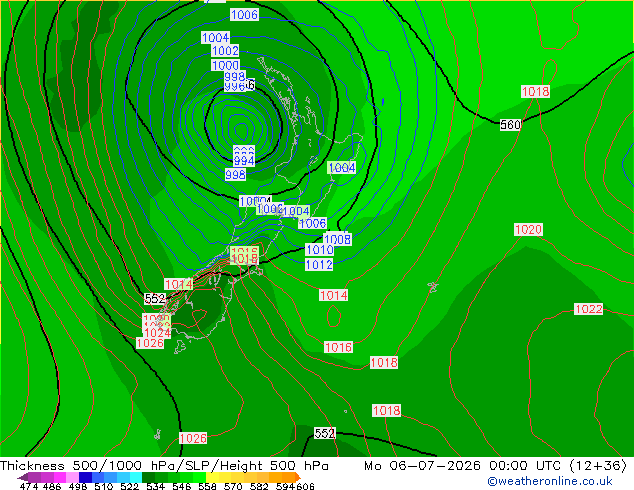
Task: Click the orange right arrow end of color scale
Action: coord(298,477)
